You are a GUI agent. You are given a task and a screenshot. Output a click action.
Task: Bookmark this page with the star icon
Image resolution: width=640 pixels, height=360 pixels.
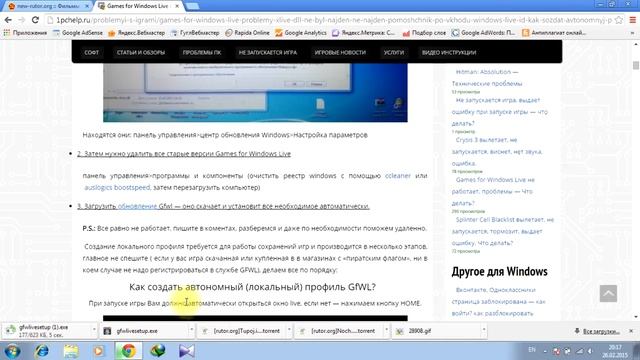[619, 20]
